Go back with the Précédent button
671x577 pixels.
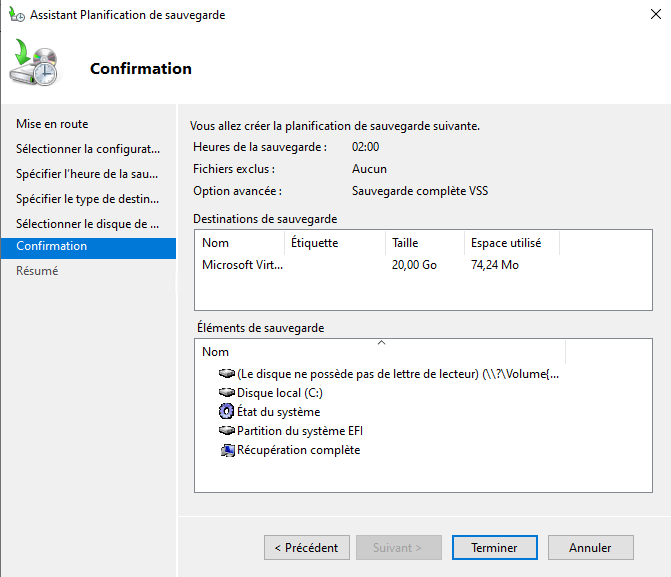pyautogui.click(x=307, y=548)
